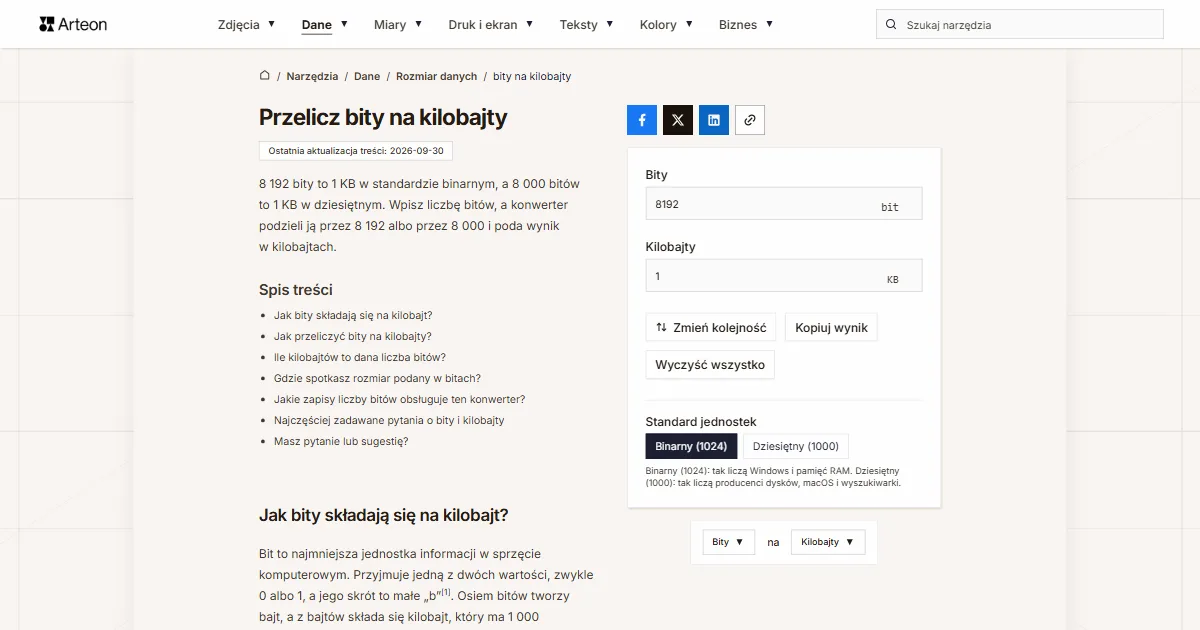
Task: Click Zmień kolejność button
Action: tap(711, 327)
